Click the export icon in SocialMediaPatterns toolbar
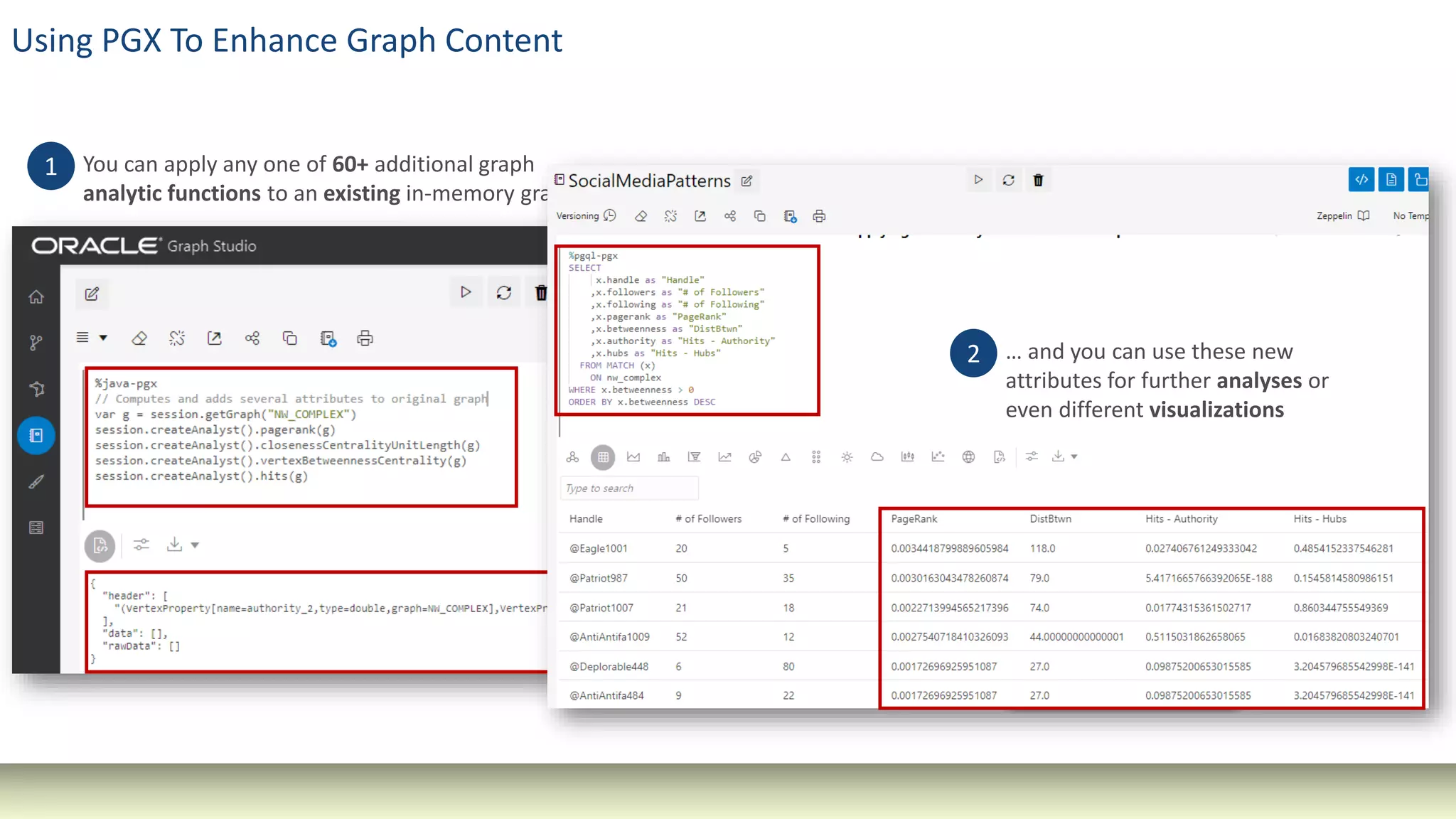The image size is (1456, 819). 700,216
